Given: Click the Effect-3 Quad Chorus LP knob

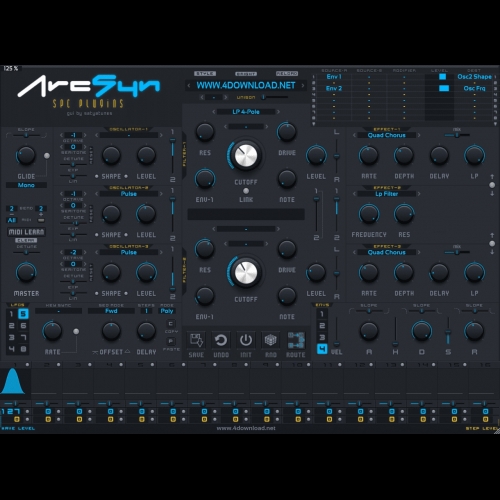Looking at the screenshot, I should click(474, 272).
